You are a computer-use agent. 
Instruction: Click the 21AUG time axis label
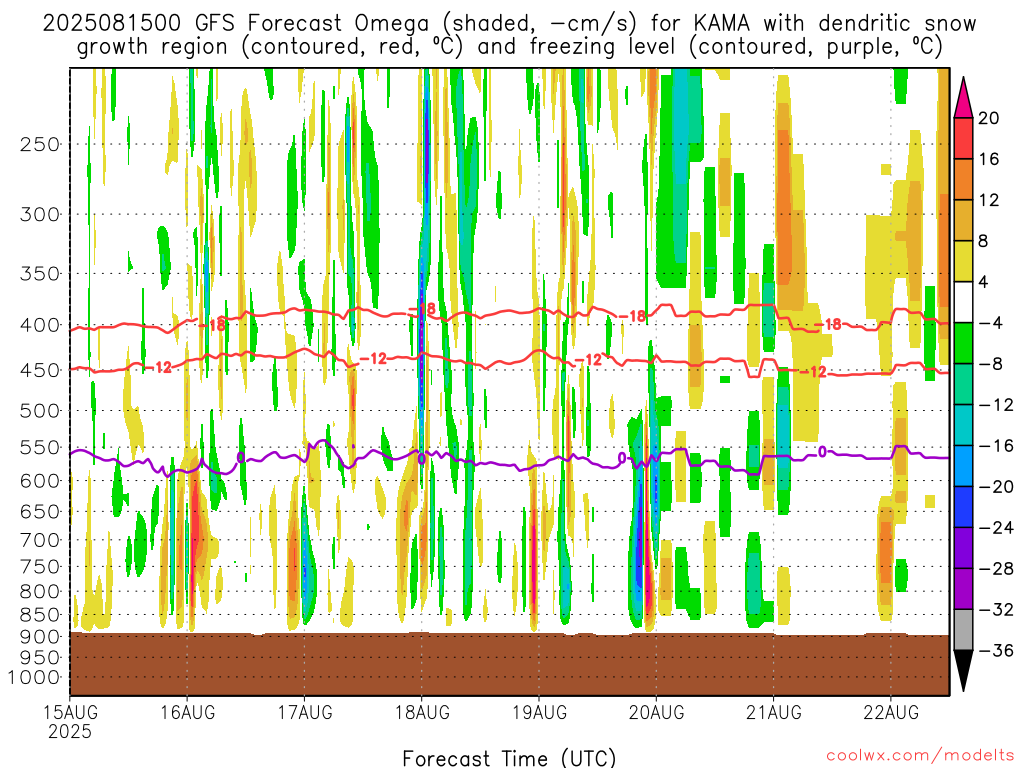click(774, 712)
